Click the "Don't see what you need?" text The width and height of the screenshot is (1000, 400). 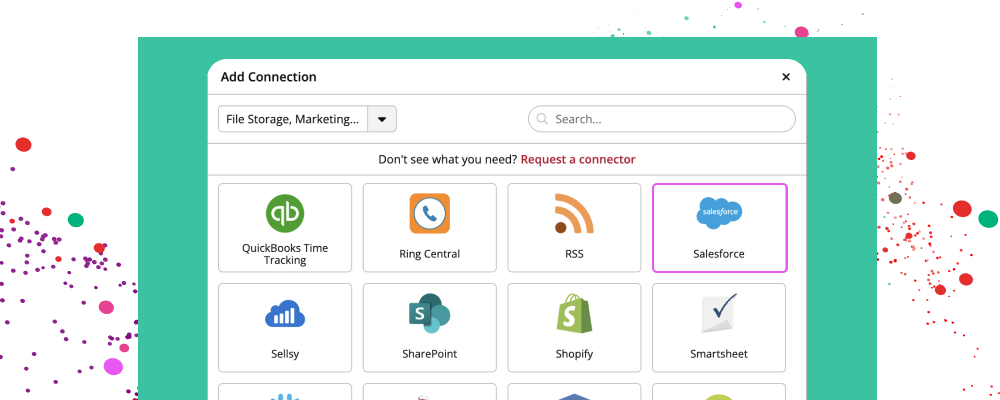[x=448, y=159]
